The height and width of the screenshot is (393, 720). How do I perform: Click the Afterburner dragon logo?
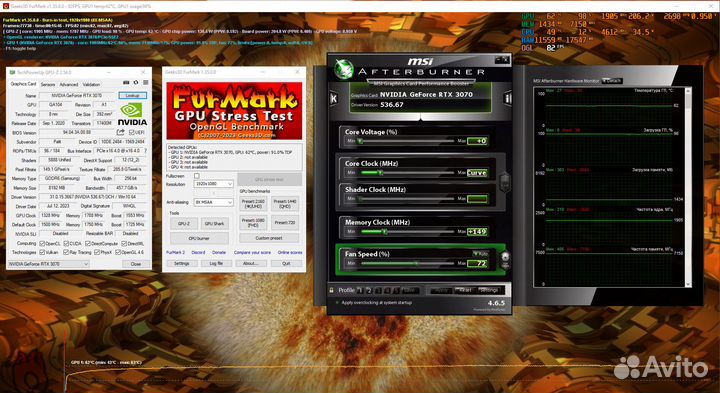pos(343,69)
